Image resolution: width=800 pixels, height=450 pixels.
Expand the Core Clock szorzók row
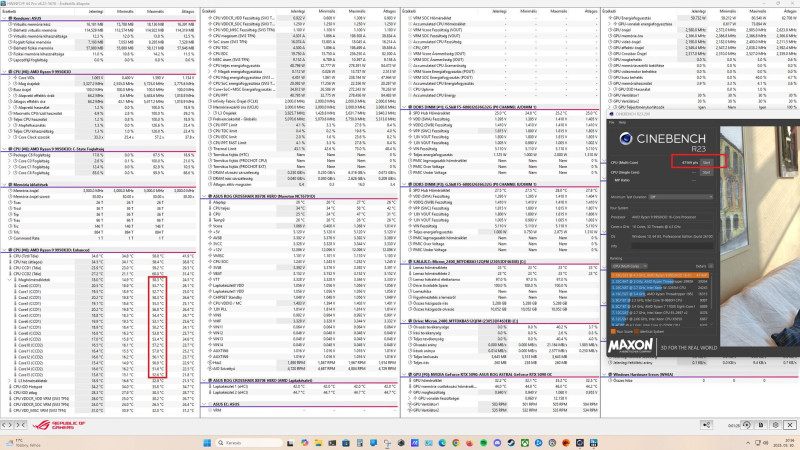point(9,137)
